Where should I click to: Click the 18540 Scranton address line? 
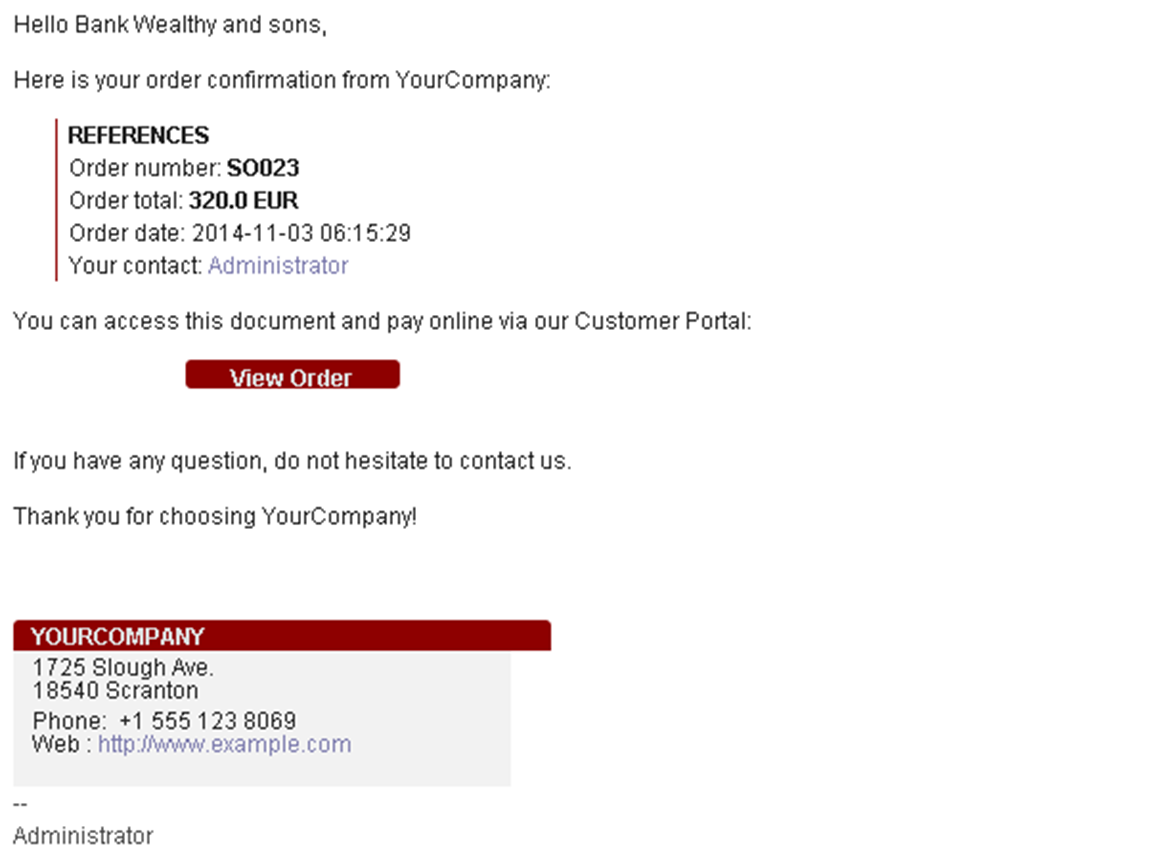pyautogui.click(x=115, y=691)
